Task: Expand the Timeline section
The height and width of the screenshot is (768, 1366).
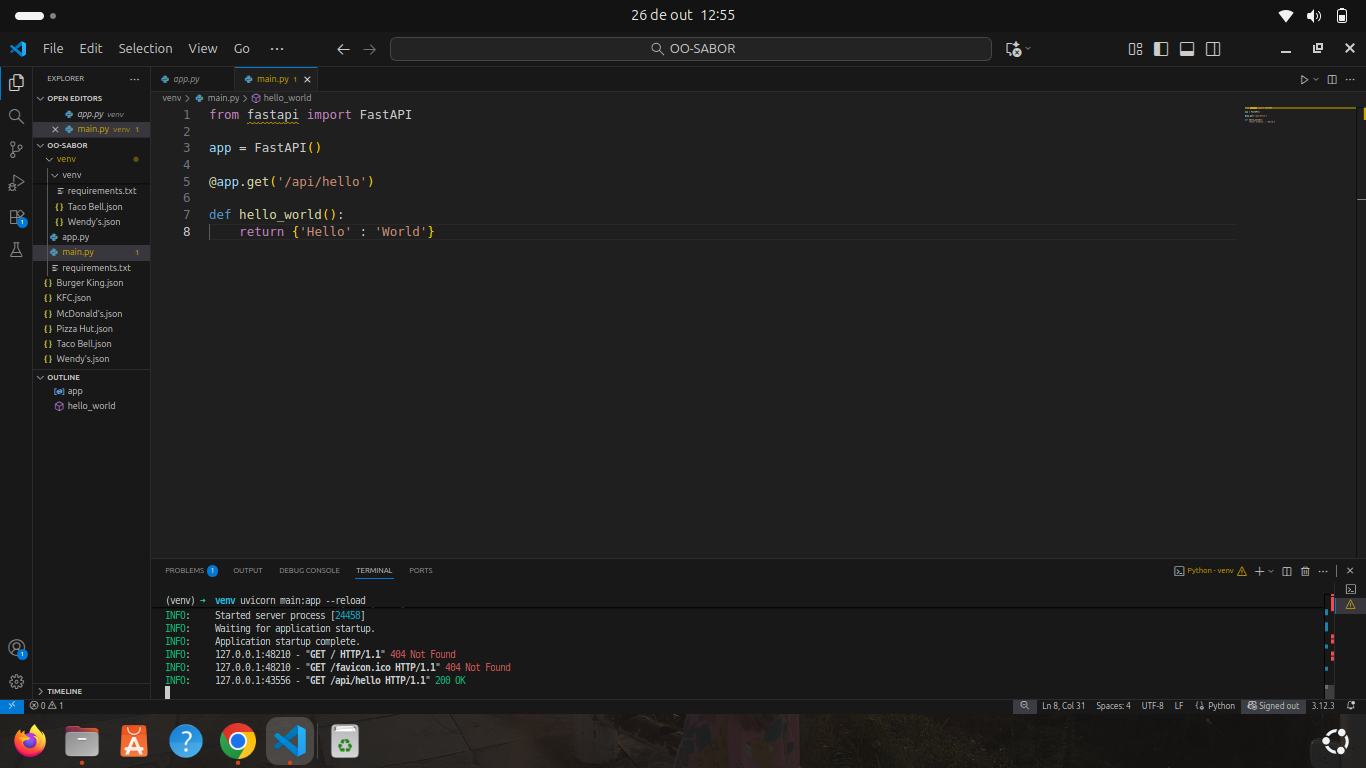Action: point(64,691)
